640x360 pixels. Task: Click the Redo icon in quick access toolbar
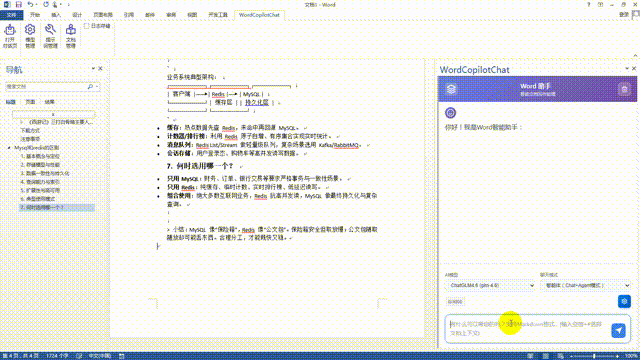[46, 4]
